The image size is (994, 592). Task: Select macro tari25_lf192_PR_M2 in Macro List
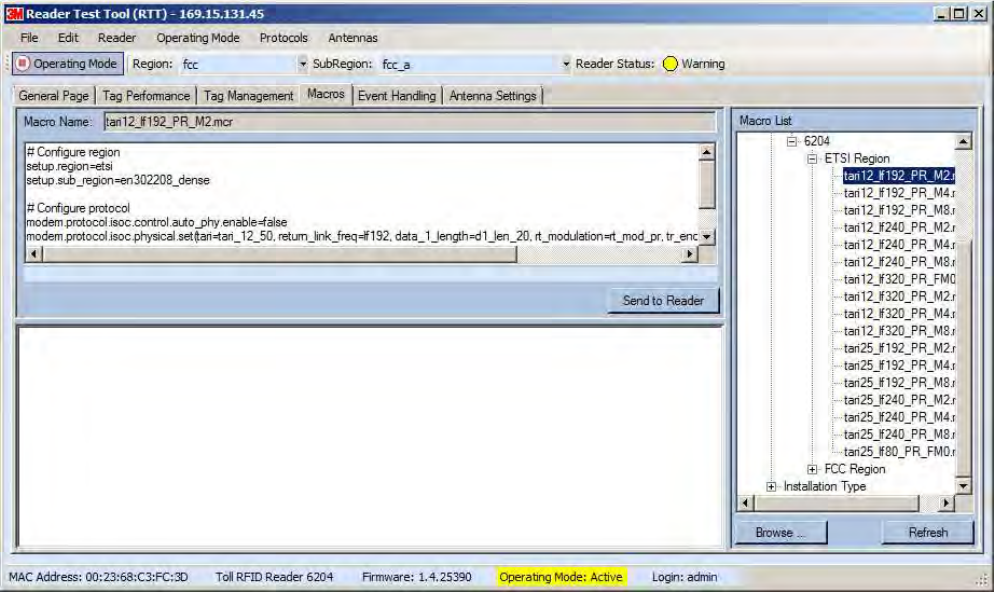(x=899, y=348)
